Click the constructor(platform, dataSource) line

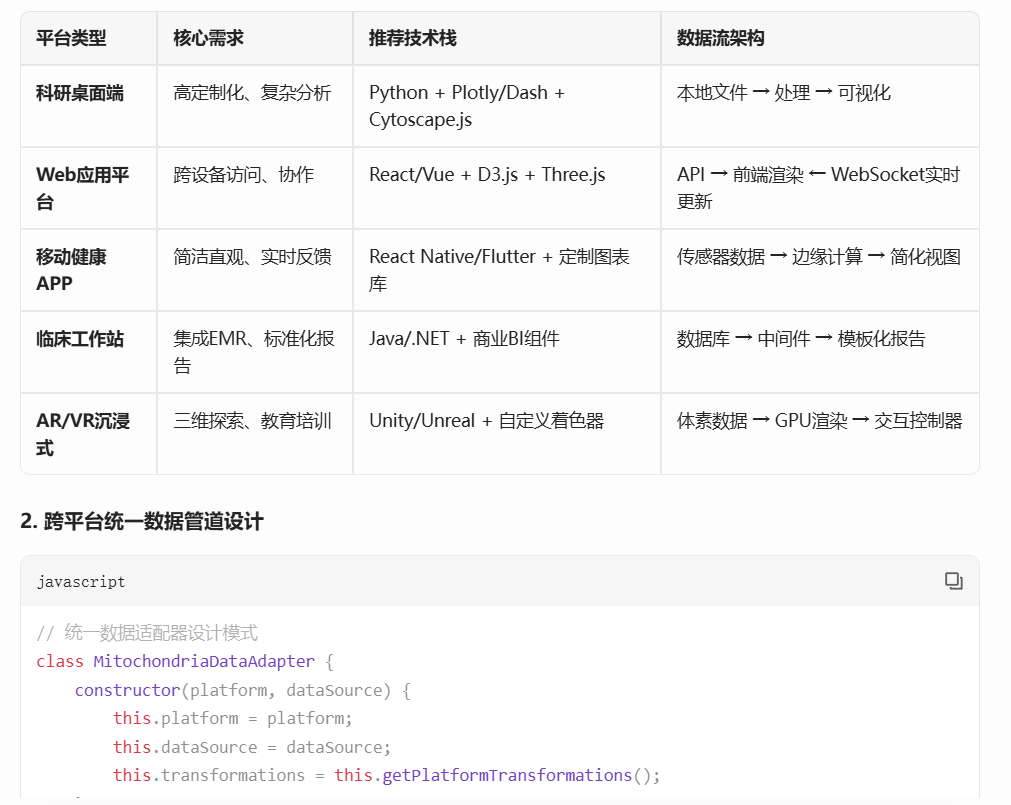pos(242,690)
